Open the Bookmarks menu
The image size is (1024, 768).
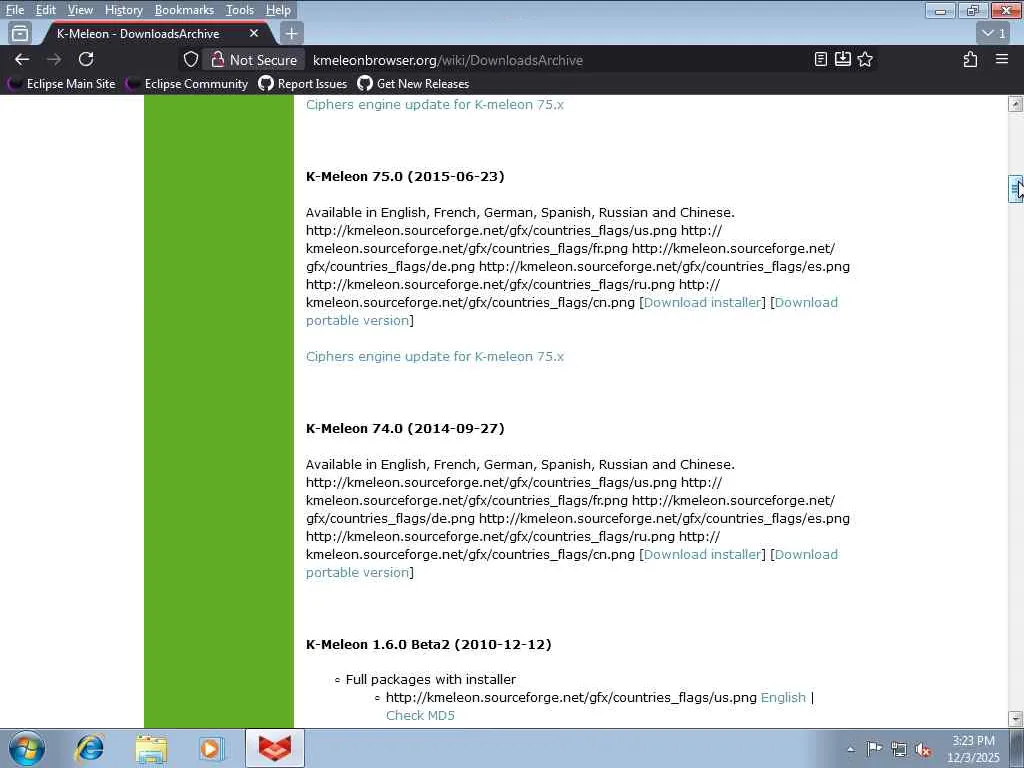point(184,10)
